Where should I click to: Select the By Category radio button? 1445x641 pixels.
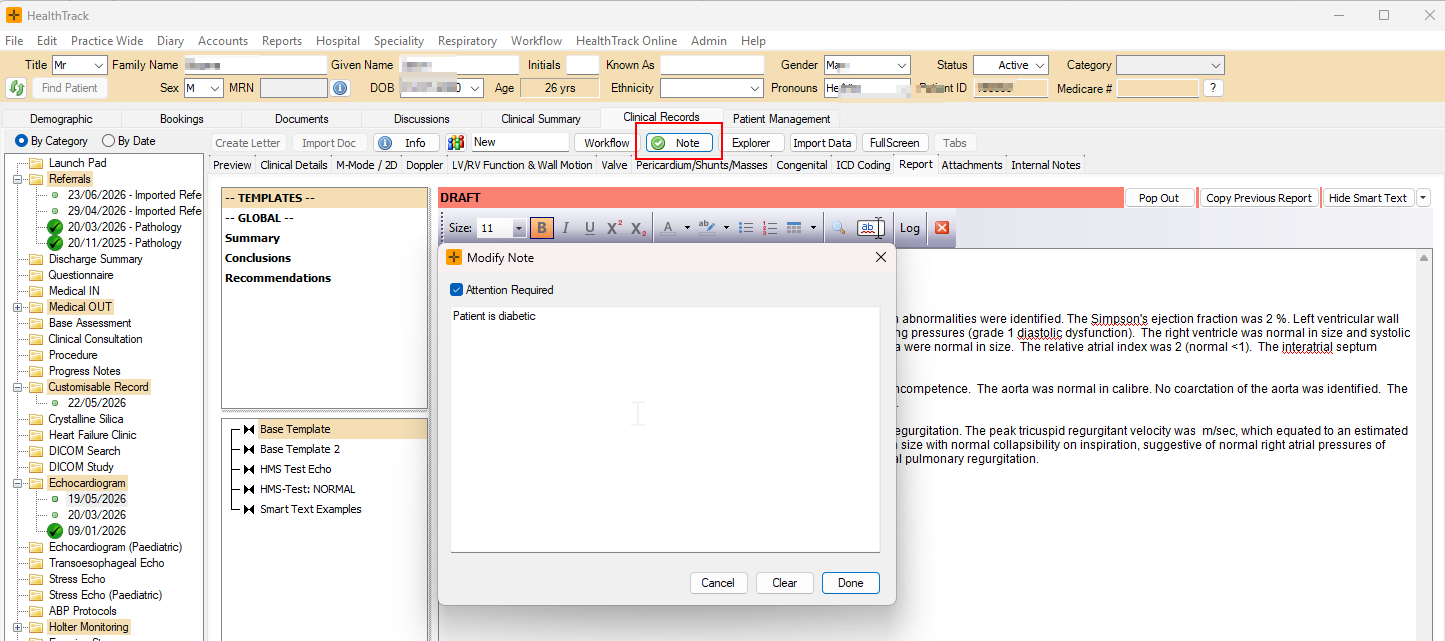click(21, 141)
